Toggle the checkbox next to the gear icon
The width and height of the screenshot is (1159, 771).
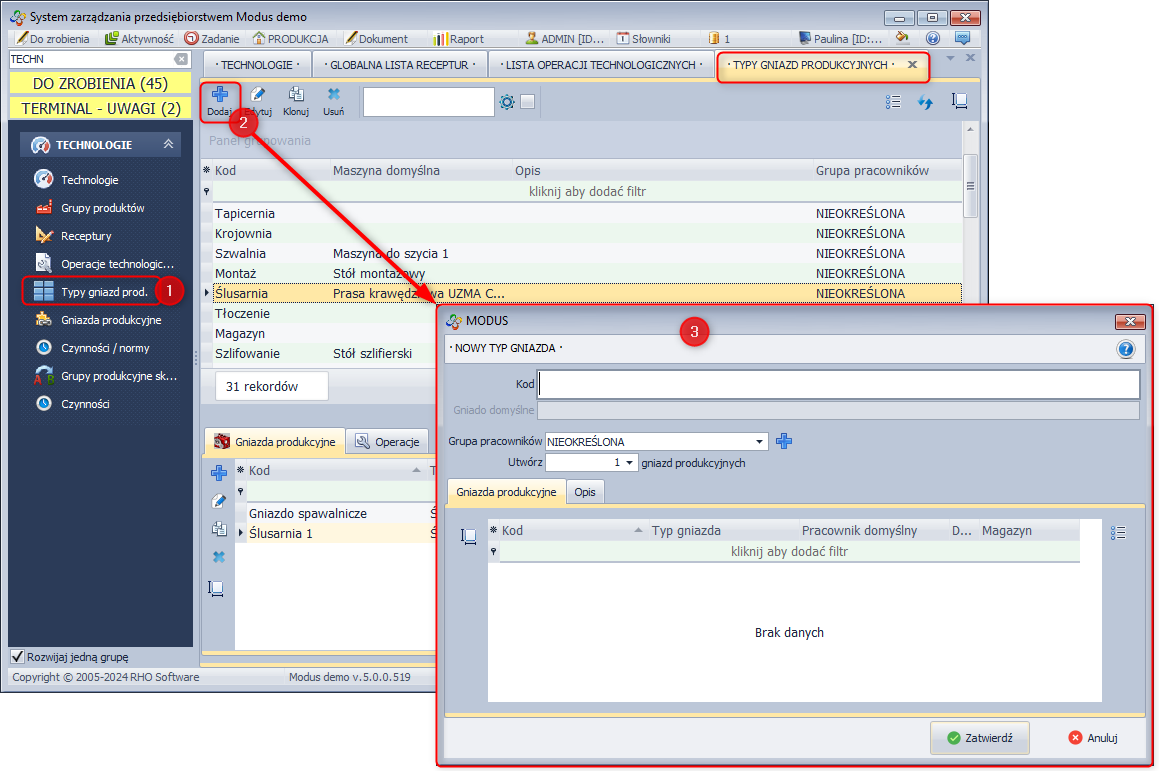528,102
